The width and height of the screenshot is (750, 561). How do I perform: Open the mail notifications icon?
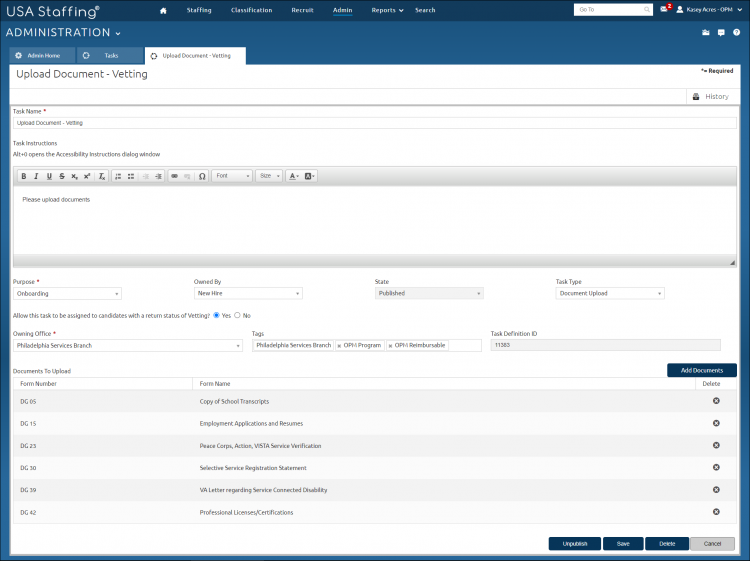[x=664, y=9]
